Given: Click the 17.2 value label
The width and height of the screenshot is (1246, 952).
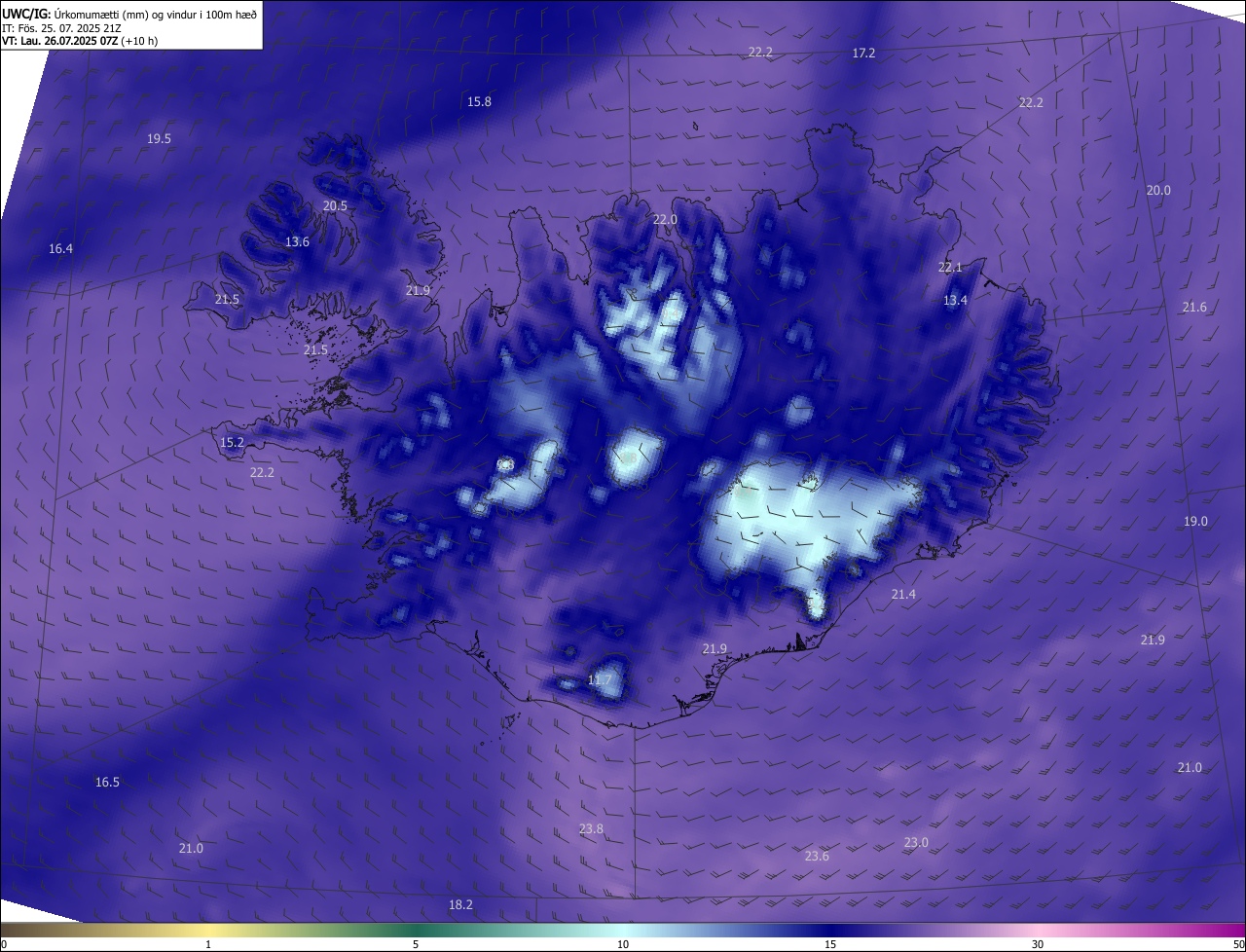Looking at the screenshot, I should pos(863,54).
